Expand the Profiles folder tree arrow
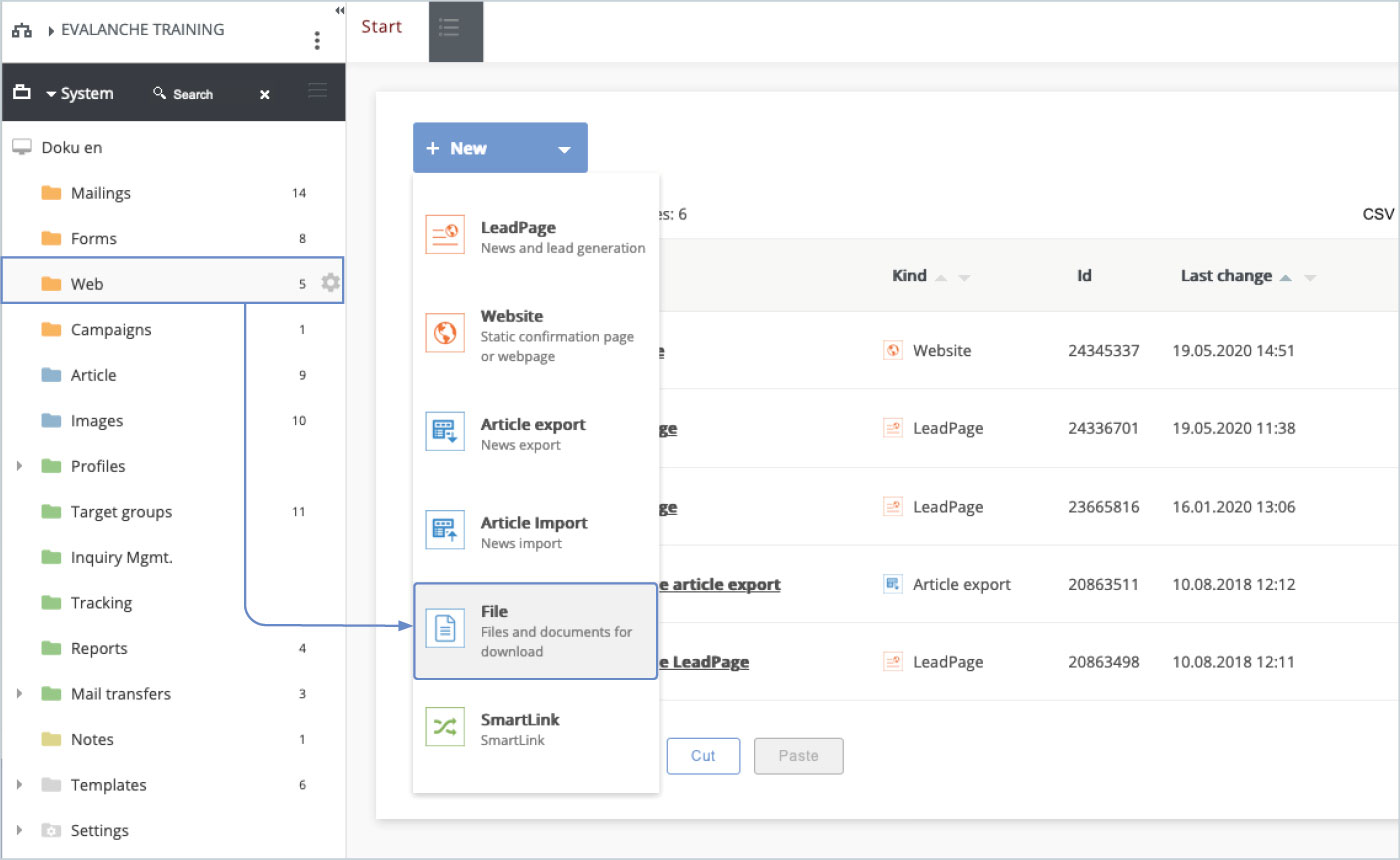 20,466
